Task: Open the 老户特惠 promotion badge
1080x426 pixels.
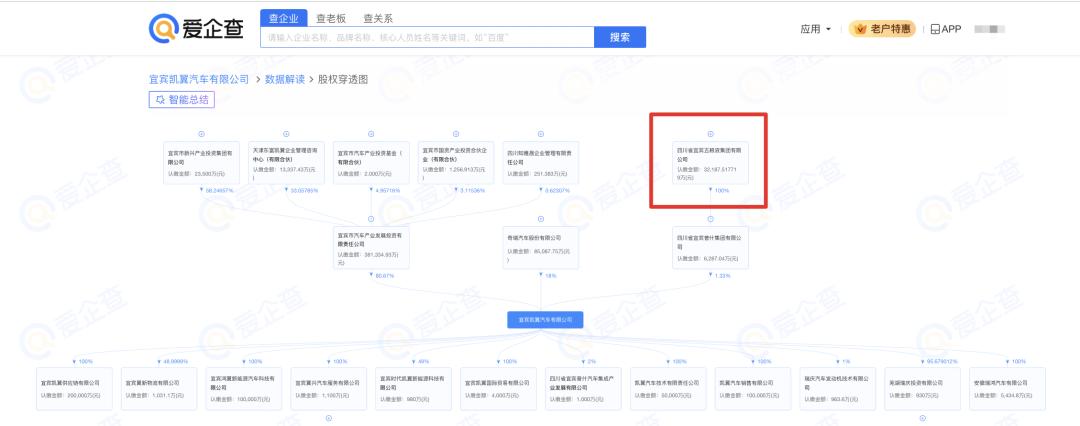Action: coord(882,29)
